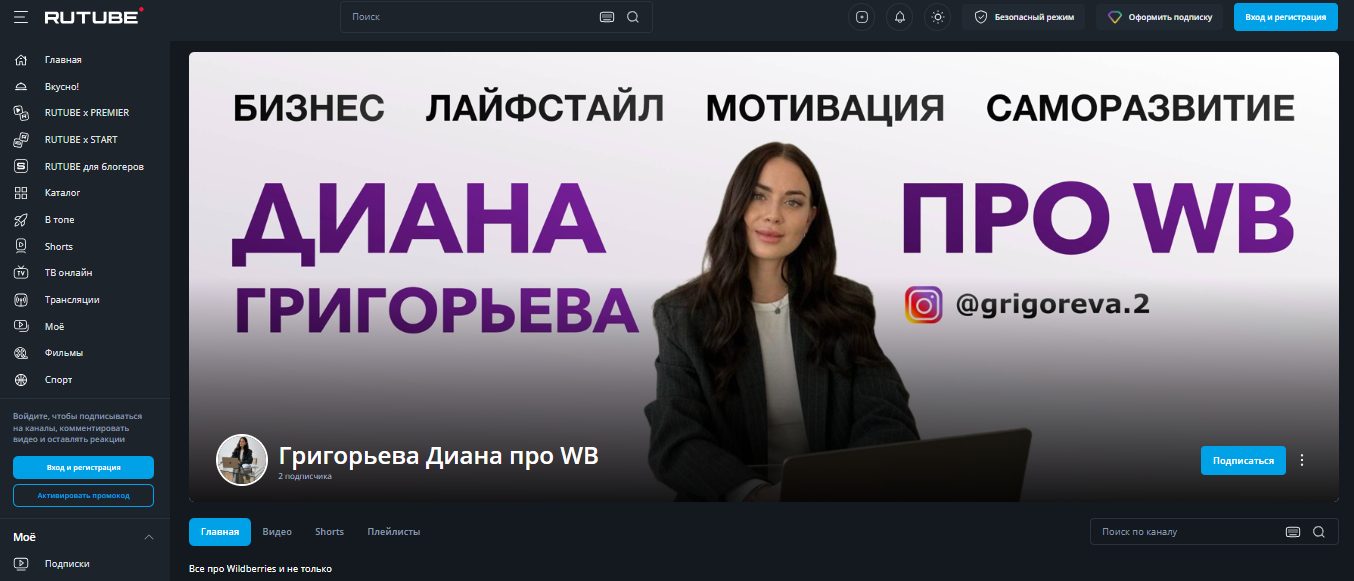
Task: Subscribe with the Подписаться button
Action: coord(1243,460)
